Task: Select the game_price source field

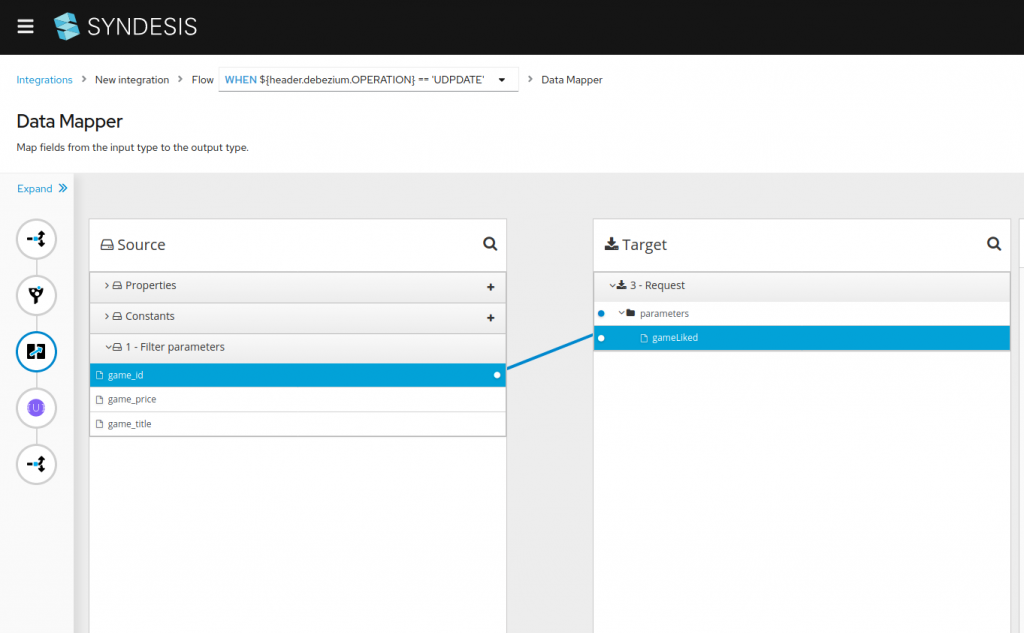Action: (x=132, y=399)
